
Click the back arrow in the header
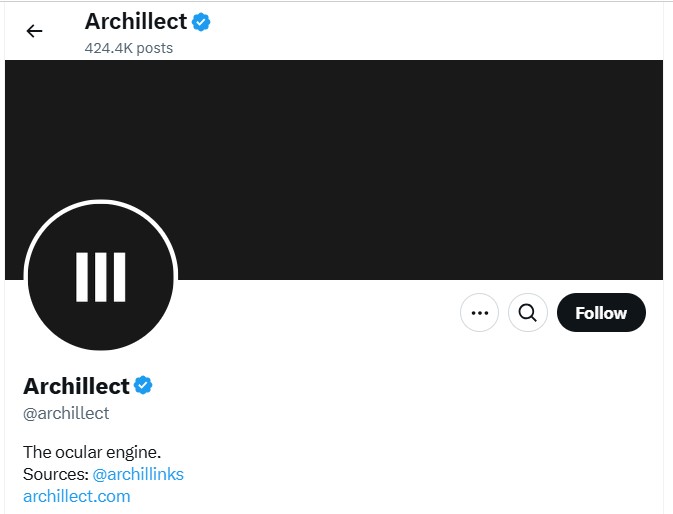click(34, 31)
